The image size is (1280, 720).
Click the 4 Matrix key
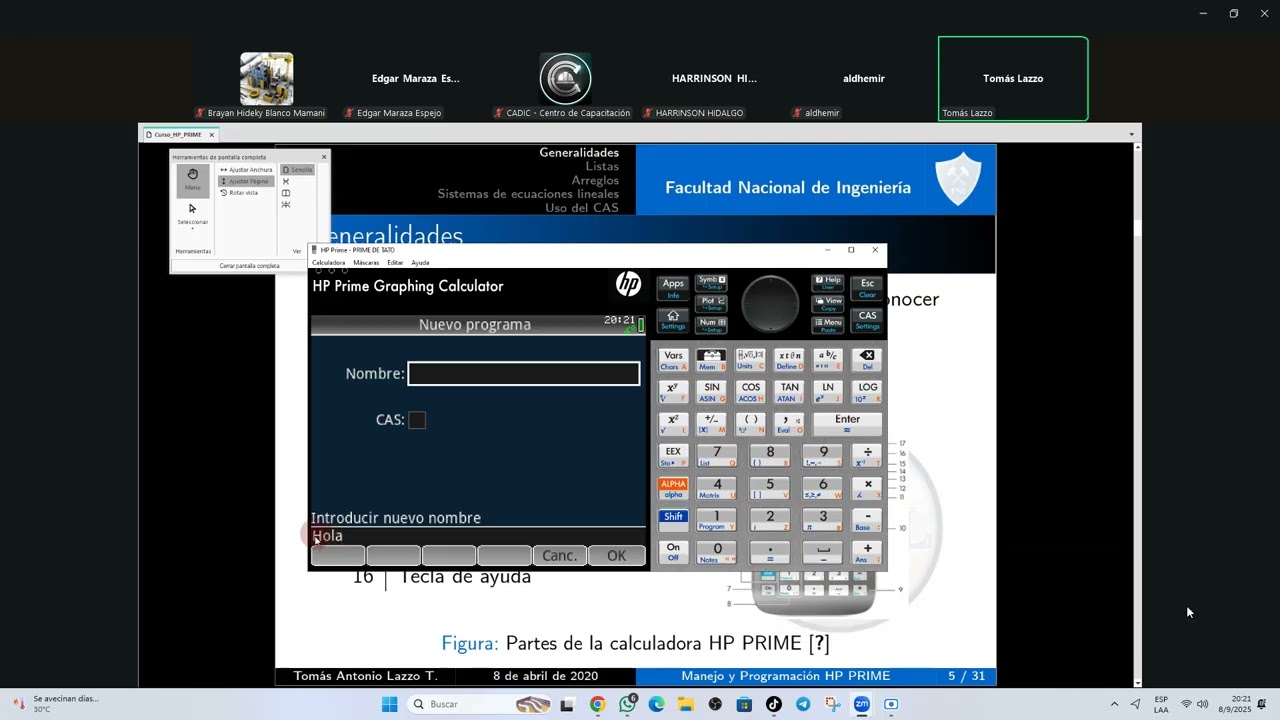(x=717, y=488)
